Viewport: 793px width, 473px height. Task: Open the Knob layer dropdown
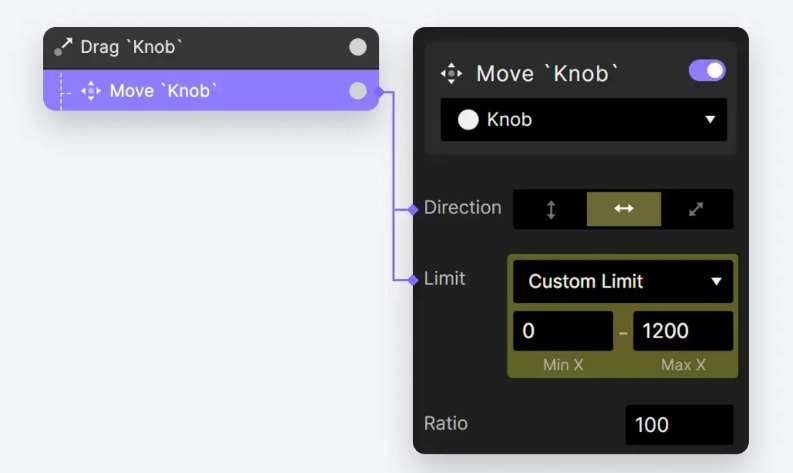tap(584, 120)
